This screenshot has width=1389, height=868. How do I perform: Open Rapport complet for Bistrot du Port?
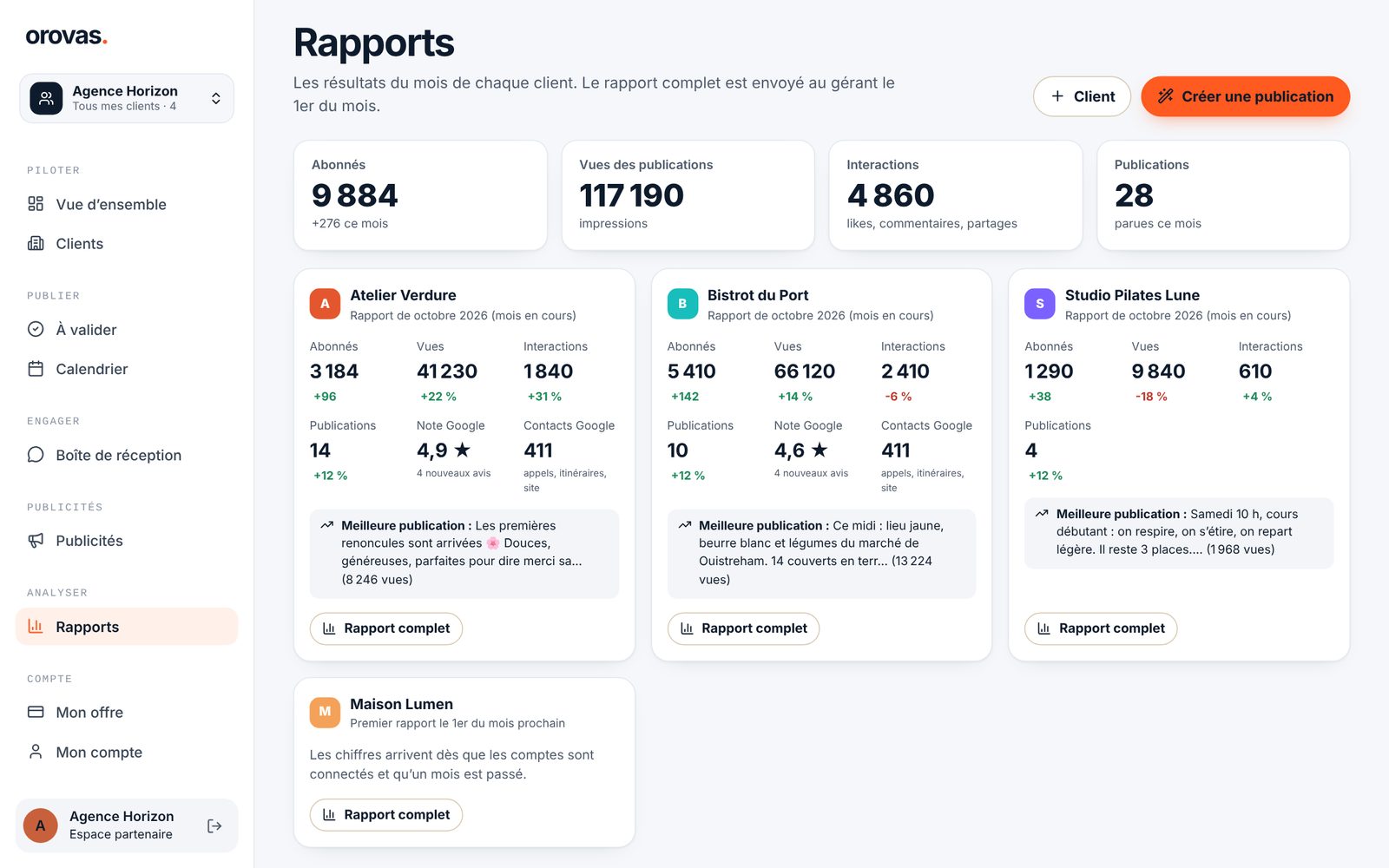pos(743,628)
